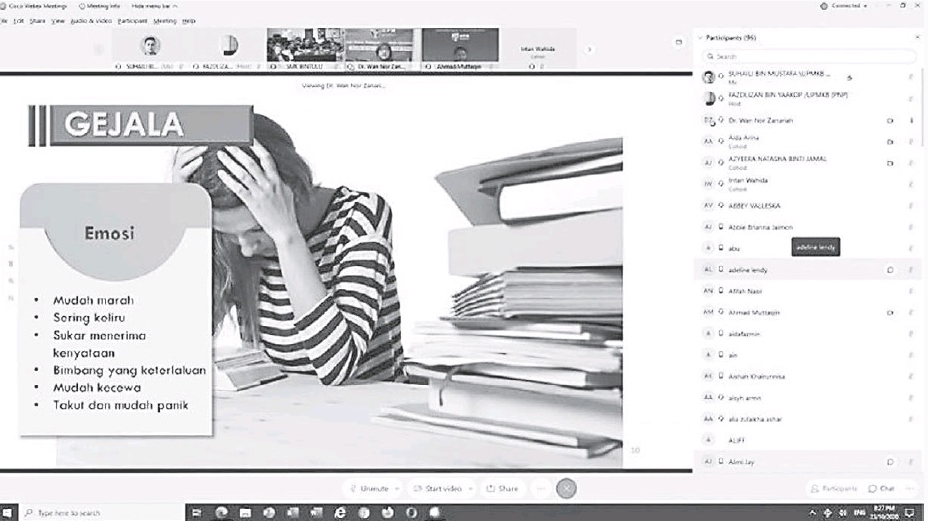Select aidafazmin participant

click(x=808, y=334)
